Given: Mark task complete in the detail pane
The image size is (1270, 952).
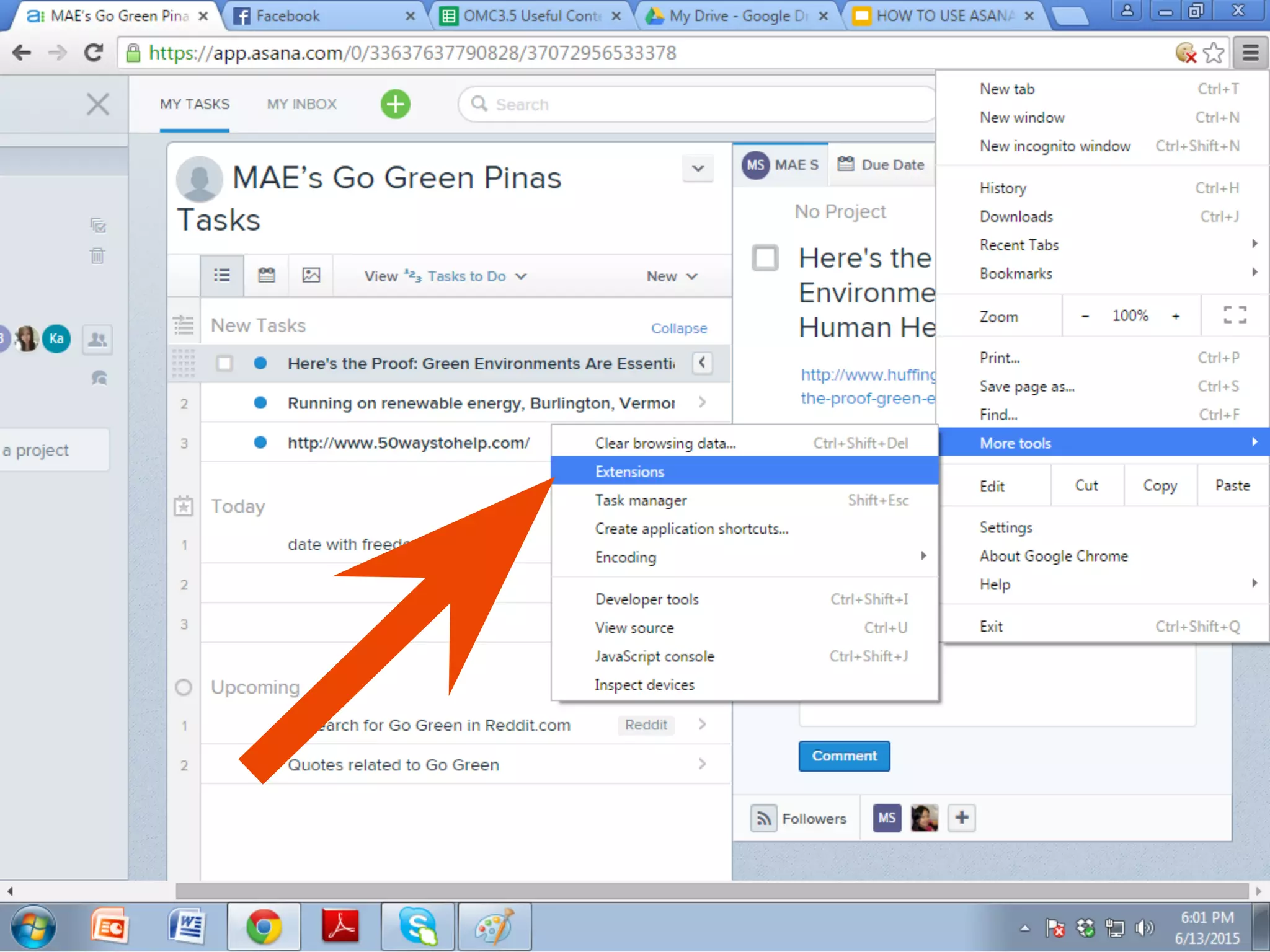Looking at the screenshot, I should tap(765, 258).
